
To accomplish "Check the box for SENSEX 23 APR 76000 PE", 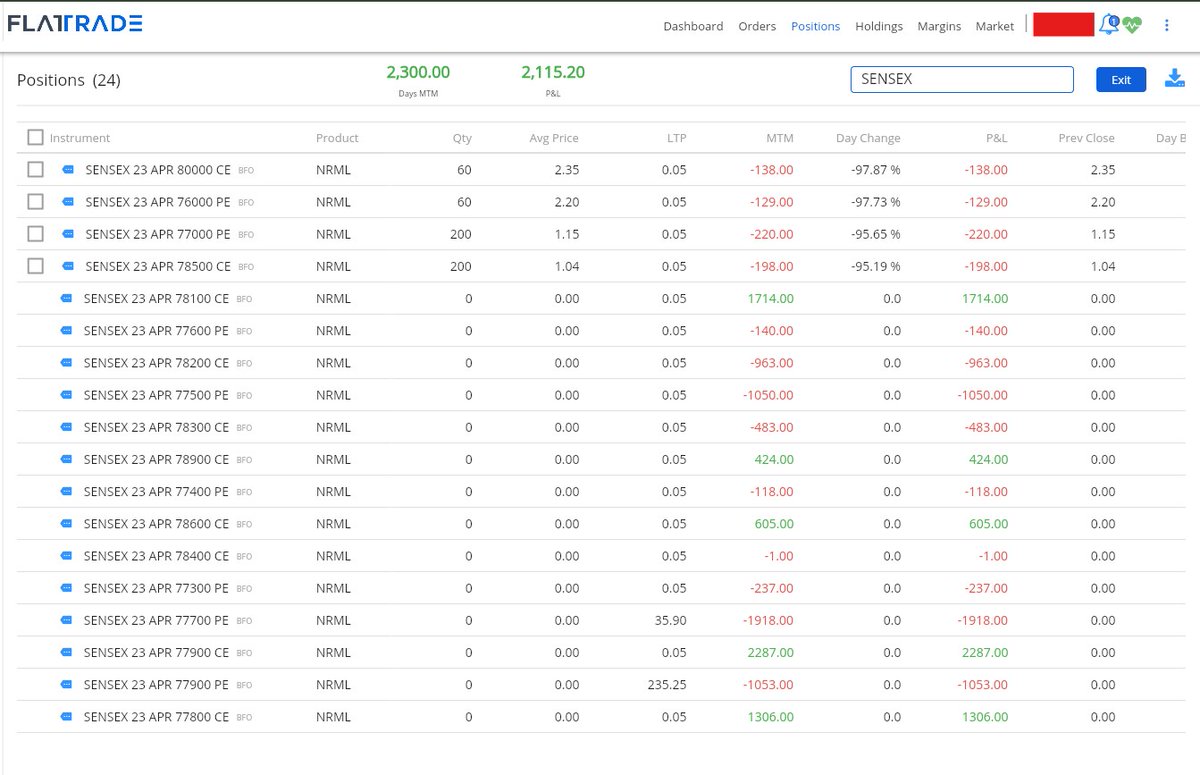I will pos(36,202).
